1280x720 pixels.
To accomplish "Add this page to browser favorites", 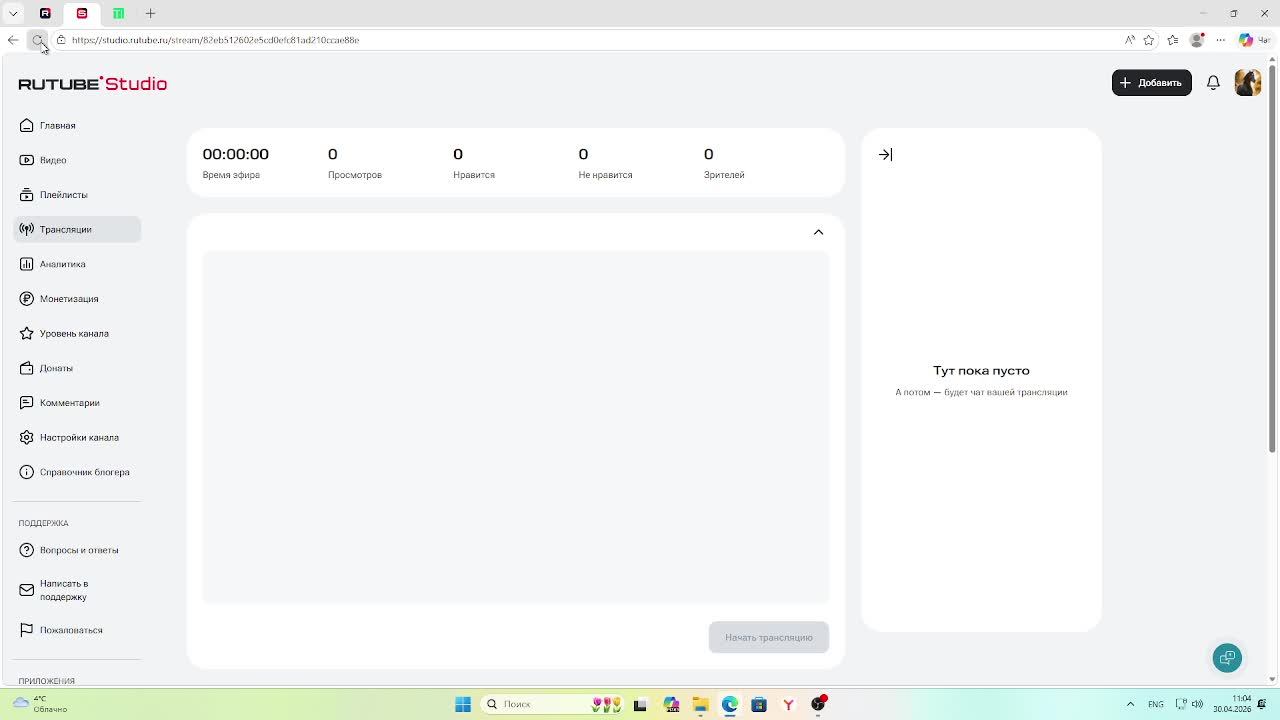I will pos(1149,40).
